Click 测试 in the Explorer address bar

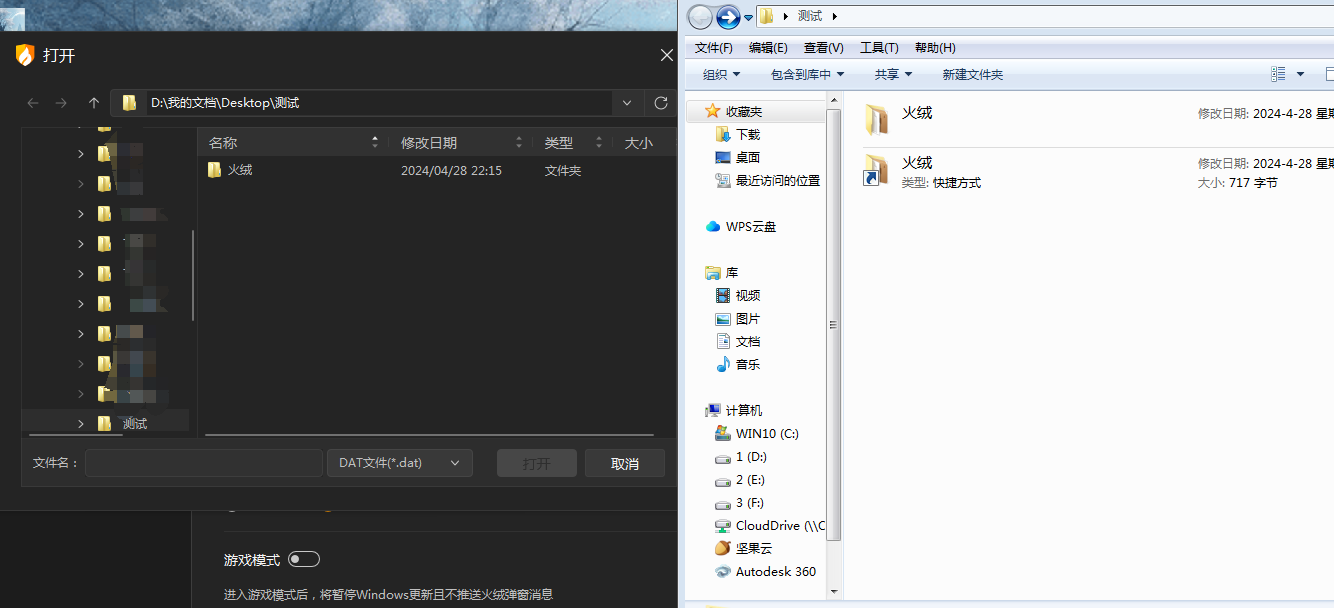coord(810,16)
